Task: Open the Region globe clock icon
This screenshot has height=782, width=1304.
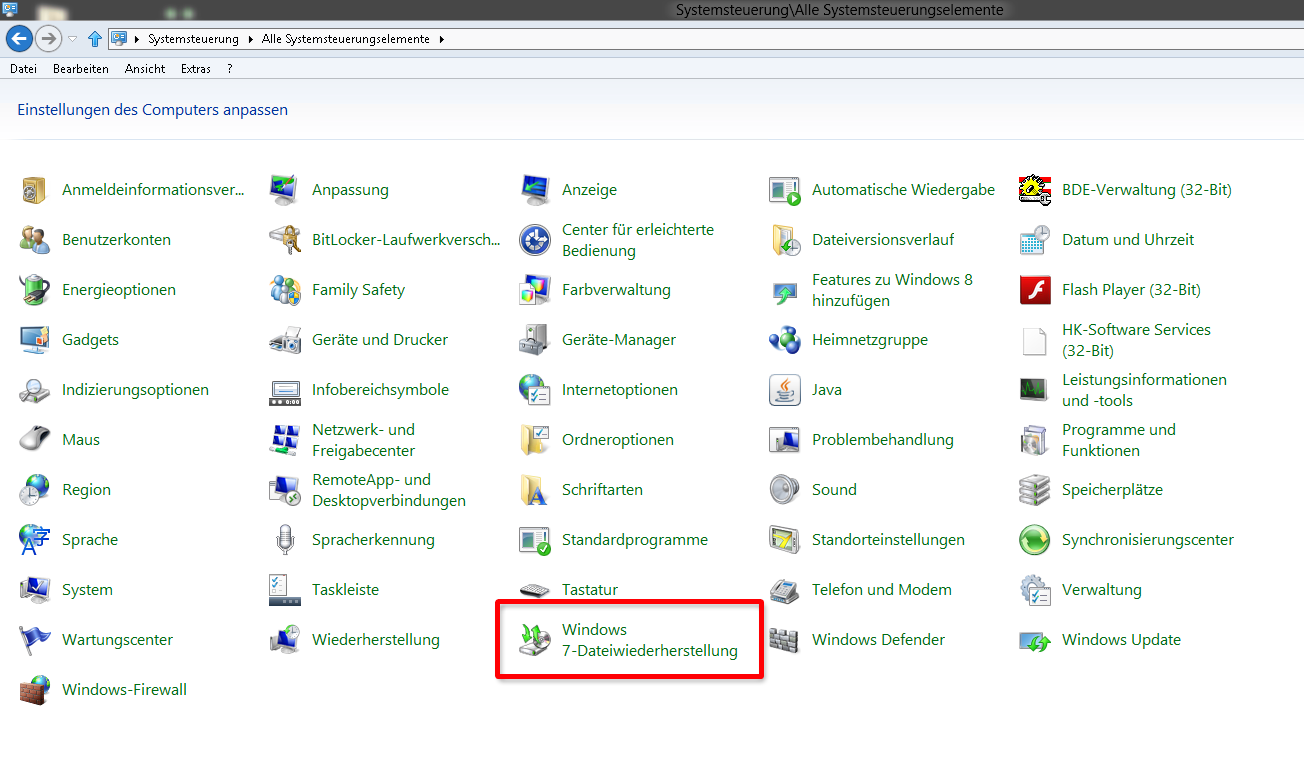Action: point(35,490)
